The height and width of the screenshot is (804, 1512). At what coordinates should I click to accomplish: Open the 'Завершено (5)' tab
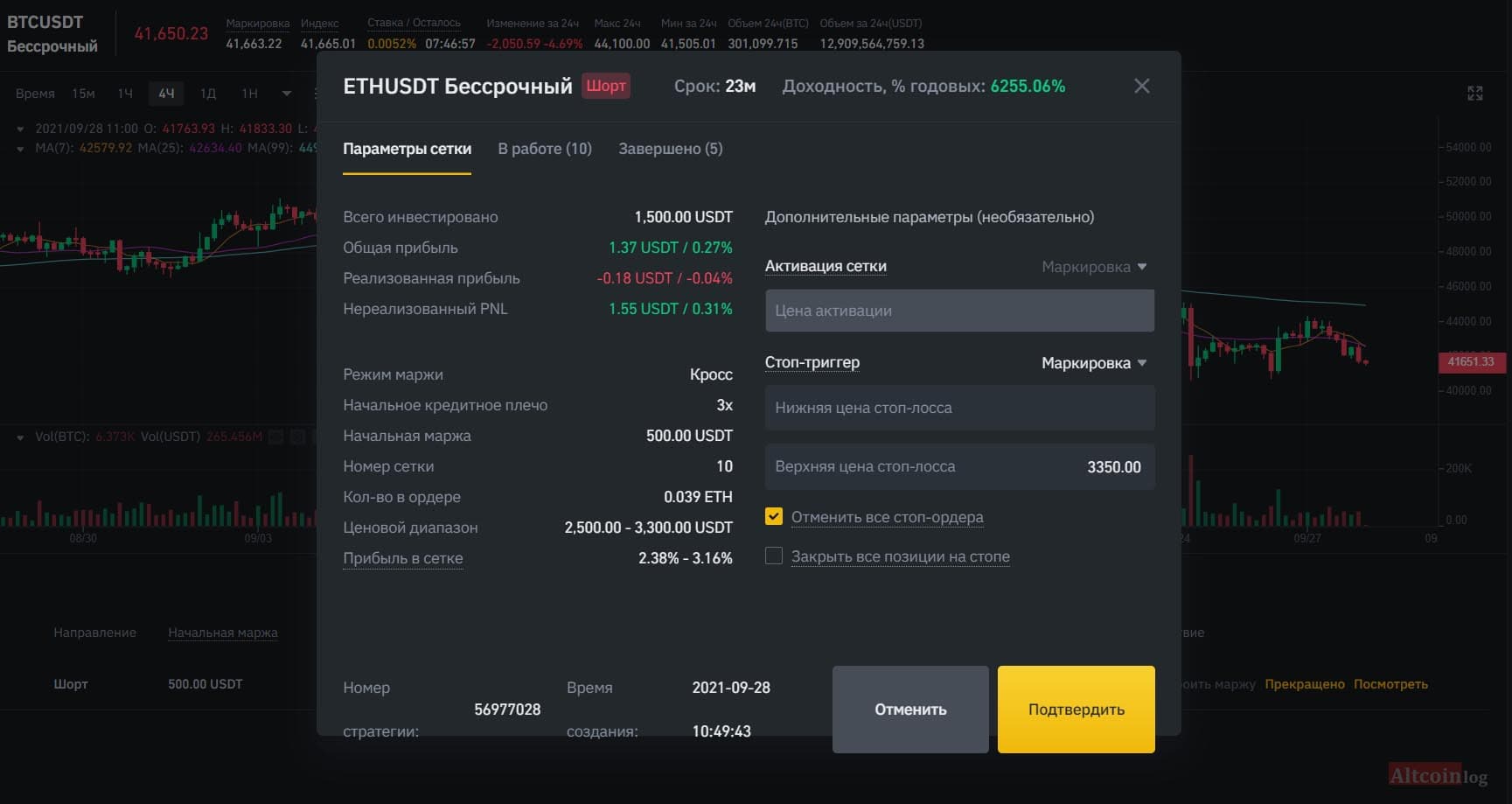671,149
